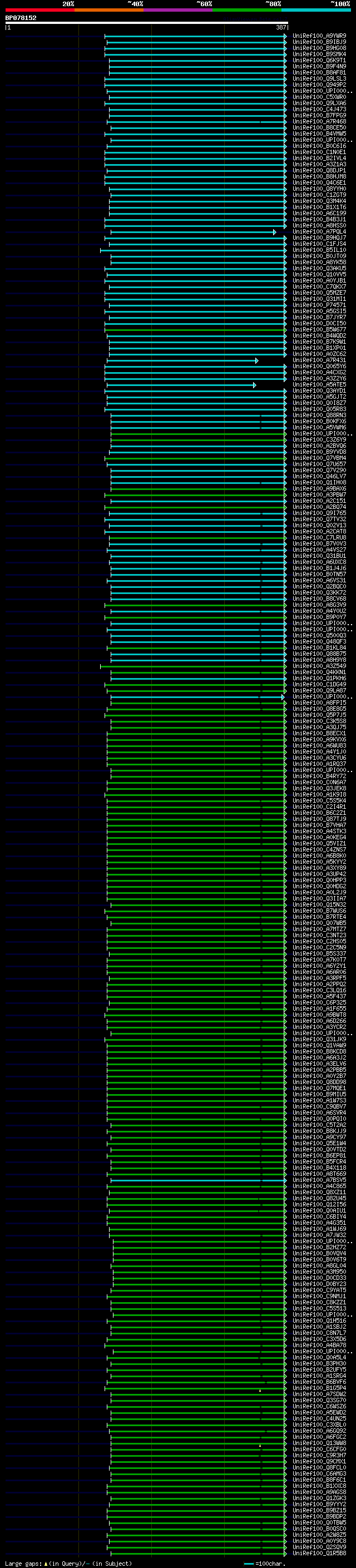Select the UniRef100_A8FPI5 label
This screenshot has height=1568, width=356.
(319, 703)
